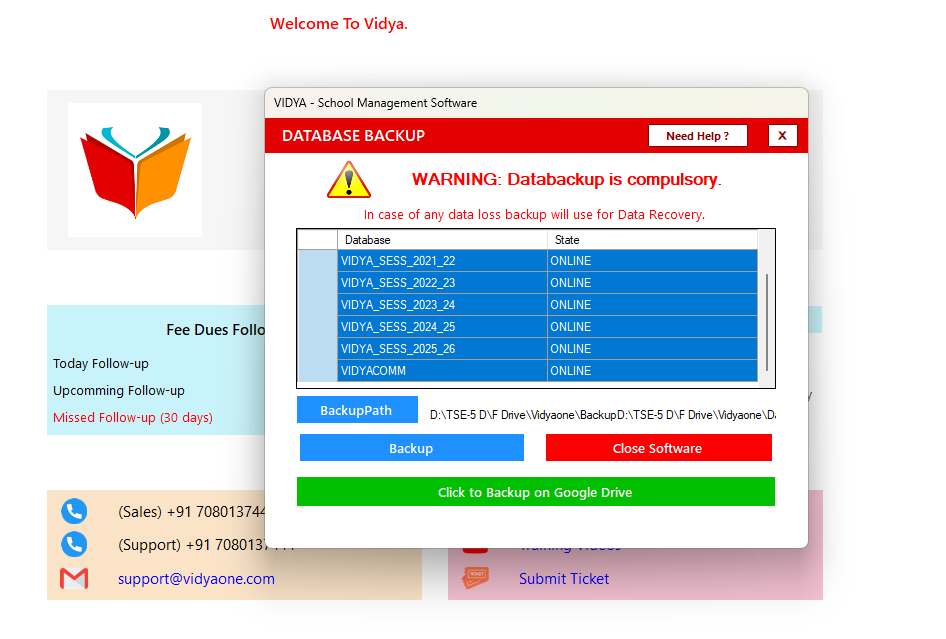Click the VIDYA - School Management Software title bar

click(x=536, y=103)
